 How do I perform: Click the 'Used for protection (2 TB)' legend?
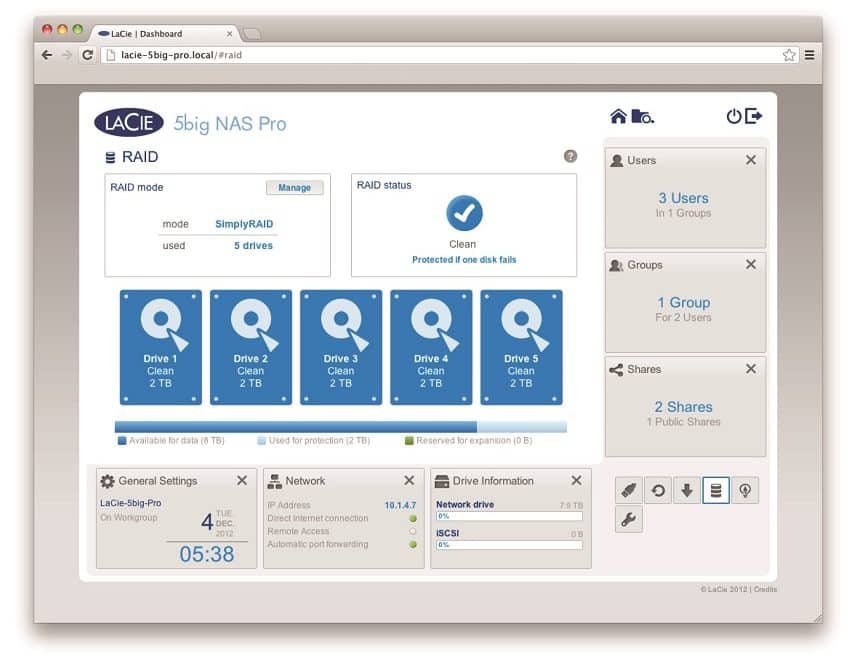(314, 441)
